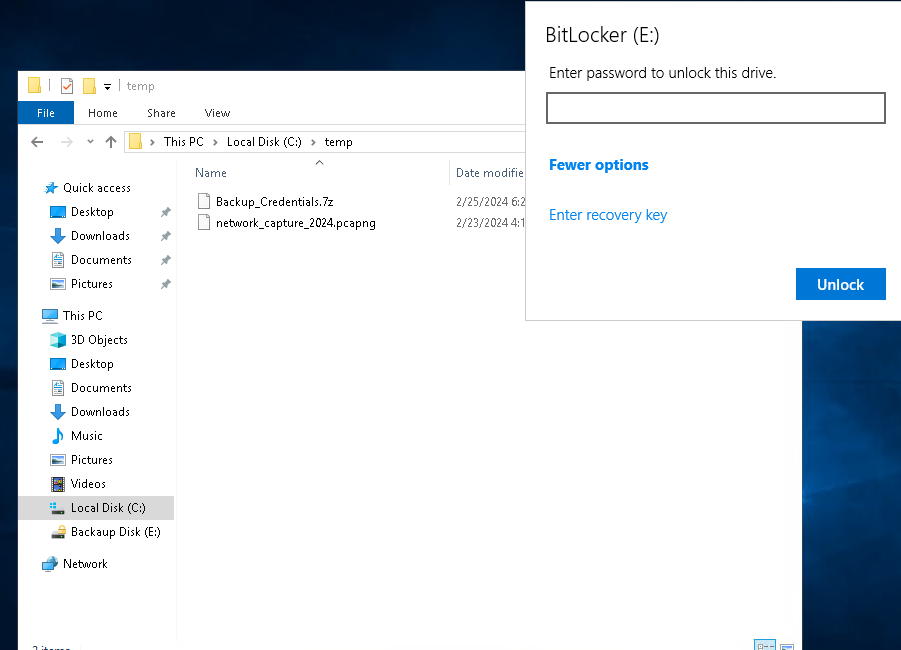This screenshot has width=901, height=650.
Task: Open the Desktop icon under This PC
Action: pyautogui.click(x=58, y=364)
